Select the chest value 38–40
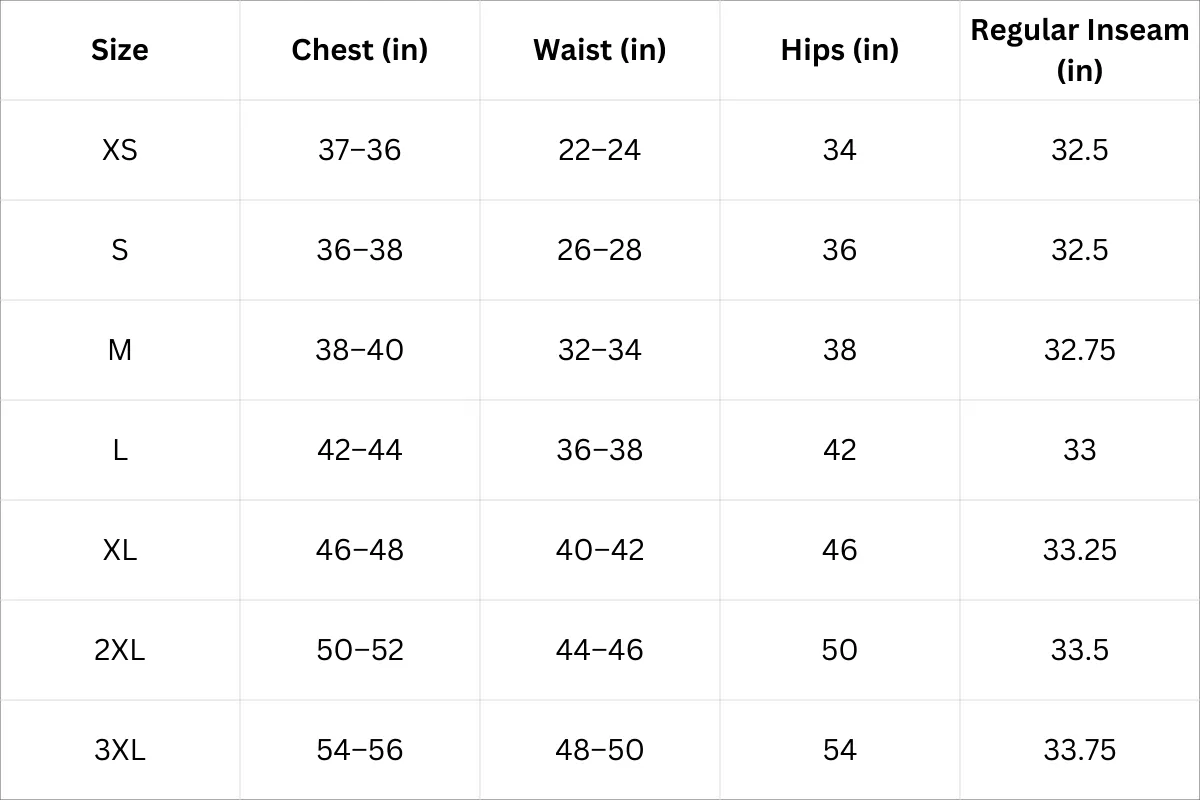This screenshot has width=1200, height=800. (x=360, y=350)
